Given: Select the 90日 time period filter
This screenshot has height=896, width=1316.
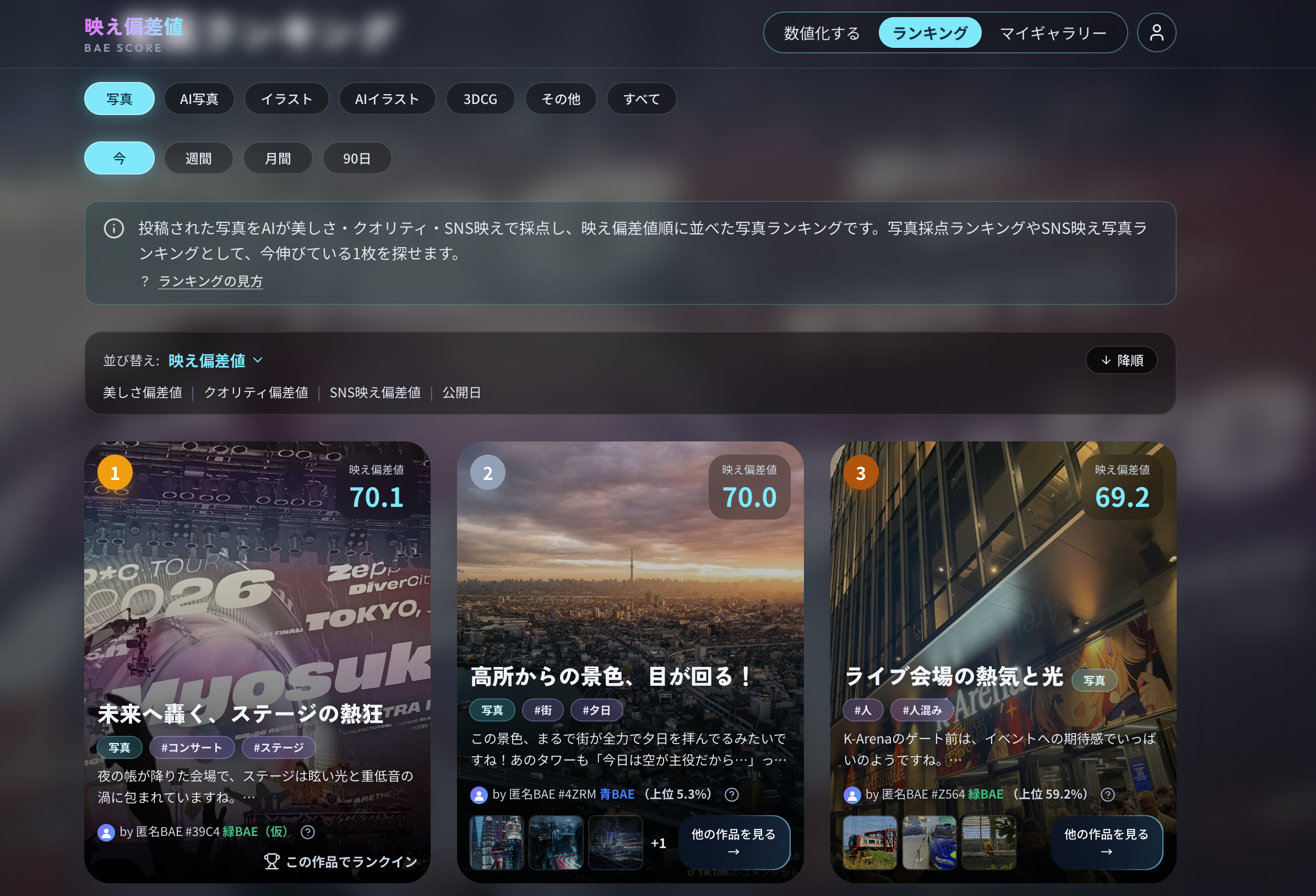Looking at the screenshot, I should (357, 158).
